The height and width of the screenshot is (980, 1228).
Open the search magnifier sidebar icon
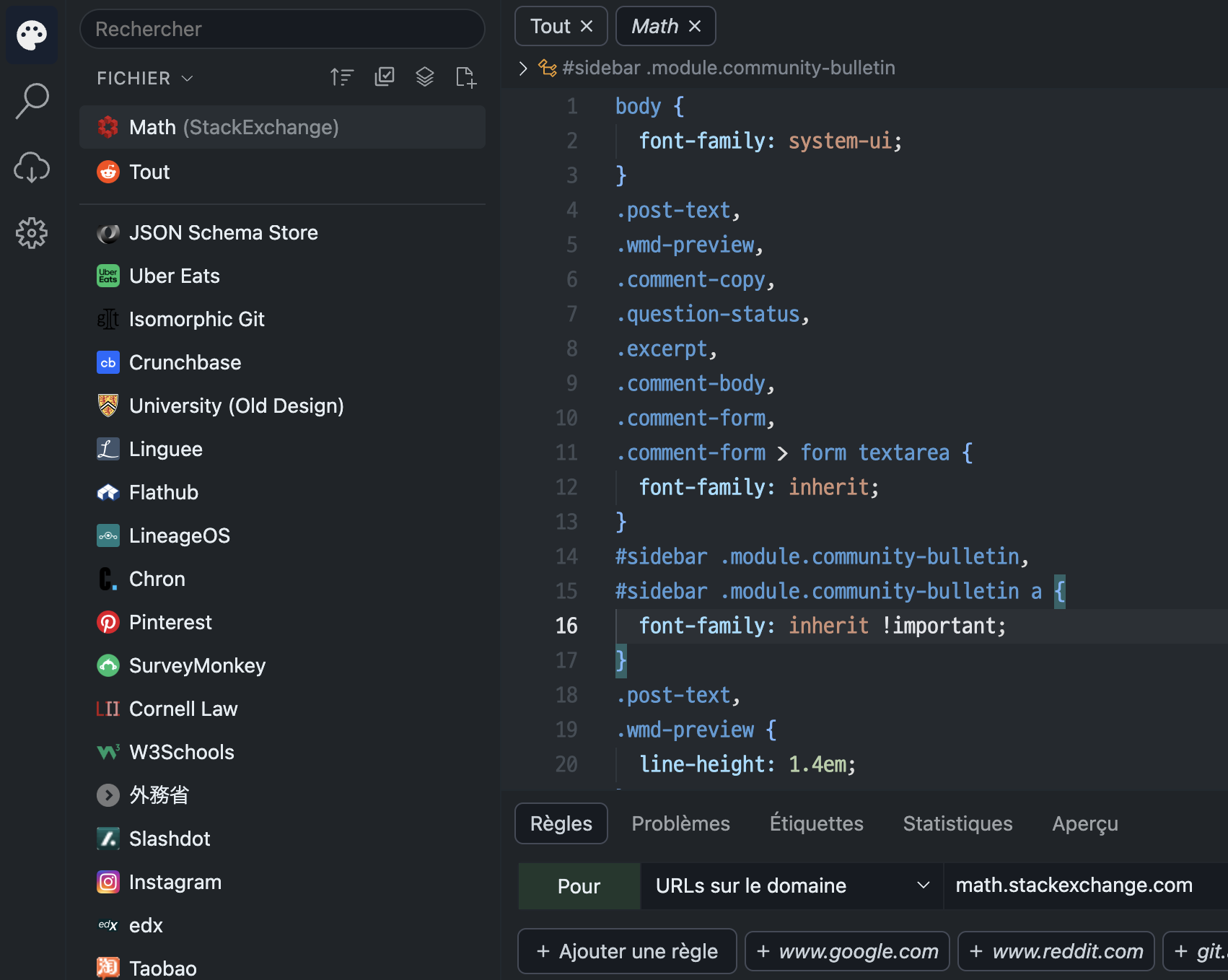[x=32, y=101]
